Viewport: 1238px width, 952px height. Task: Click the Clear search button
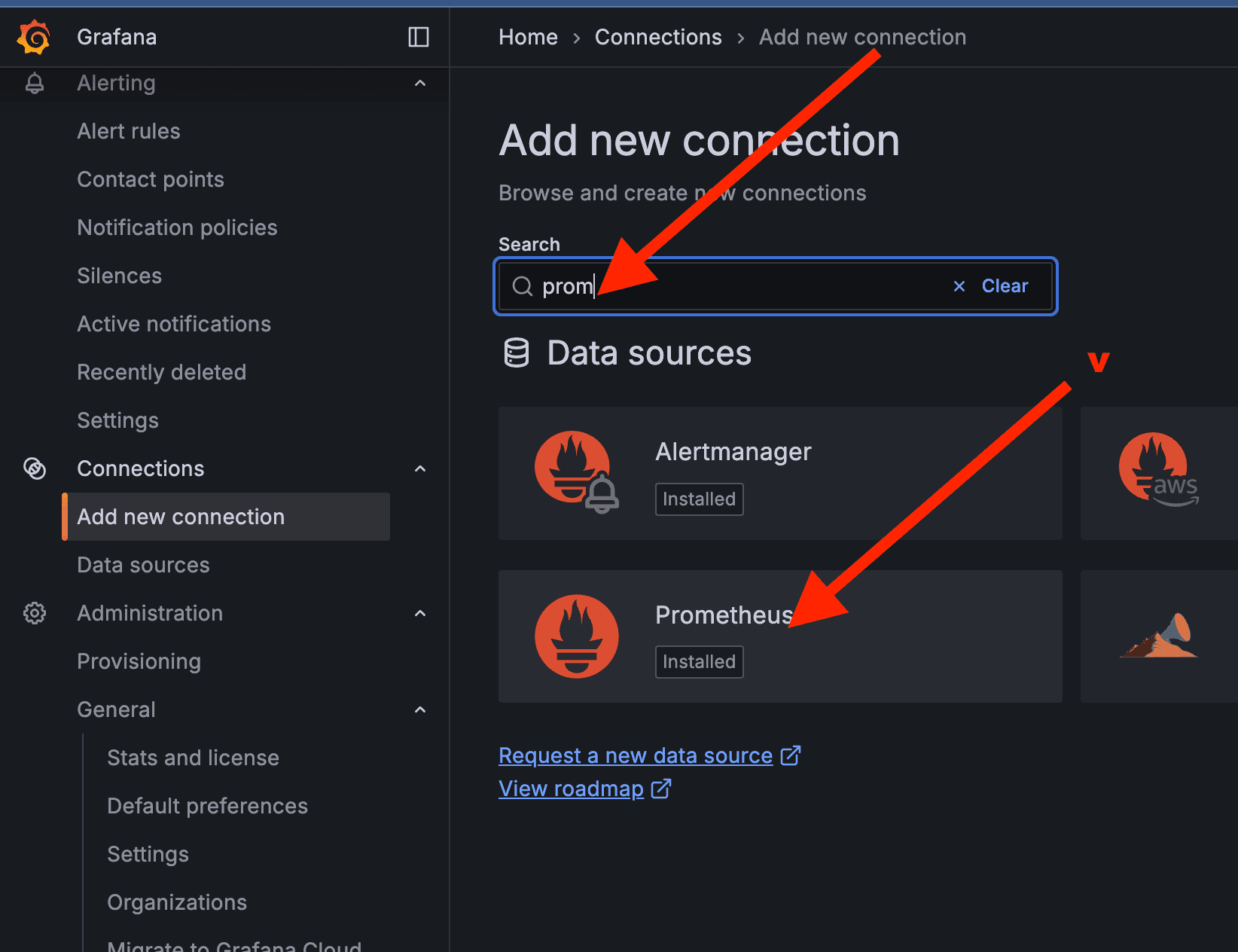pyautogui.click(x=1005, y=285)
